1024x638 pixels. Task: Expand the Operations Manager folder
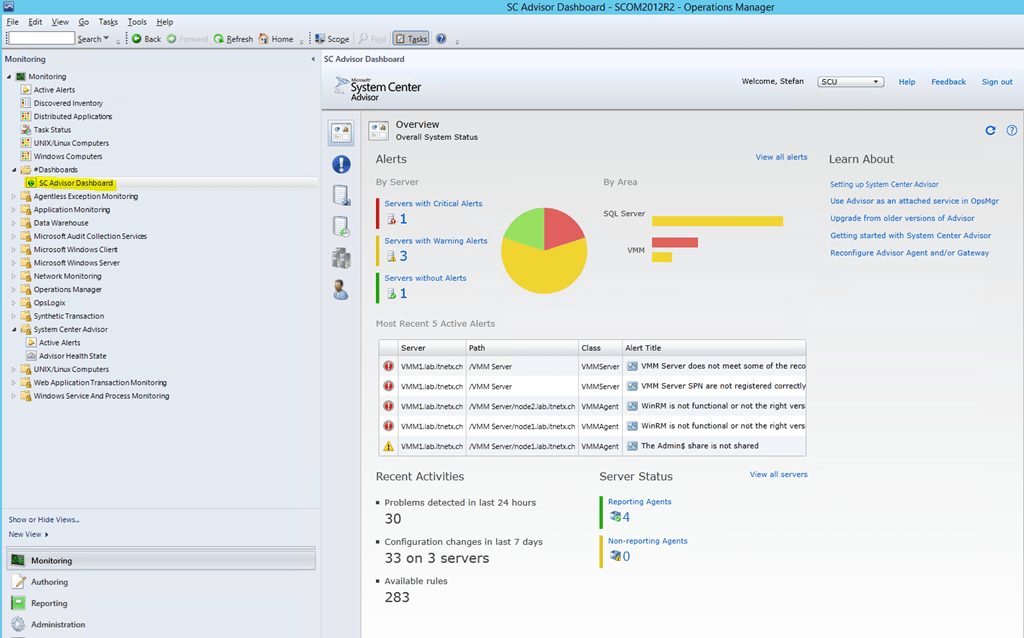point(14,289)
